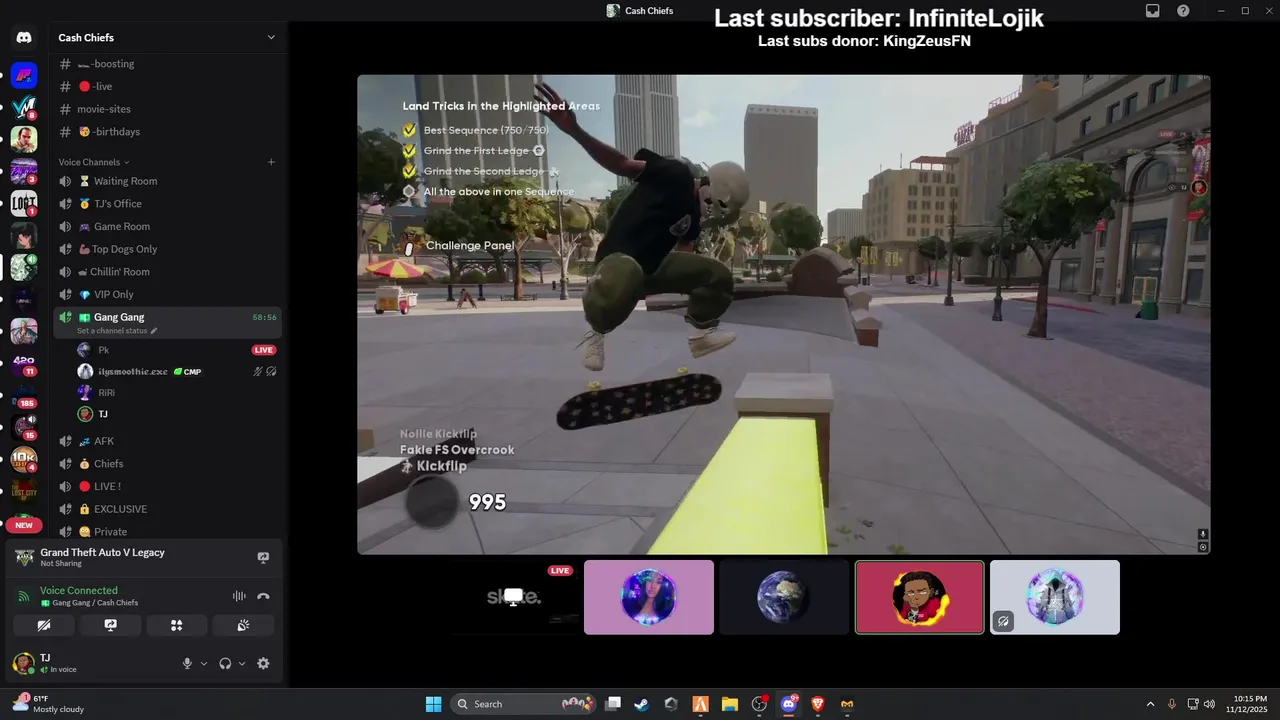Open File Explorer from the taskbar

tap(729, 704)
